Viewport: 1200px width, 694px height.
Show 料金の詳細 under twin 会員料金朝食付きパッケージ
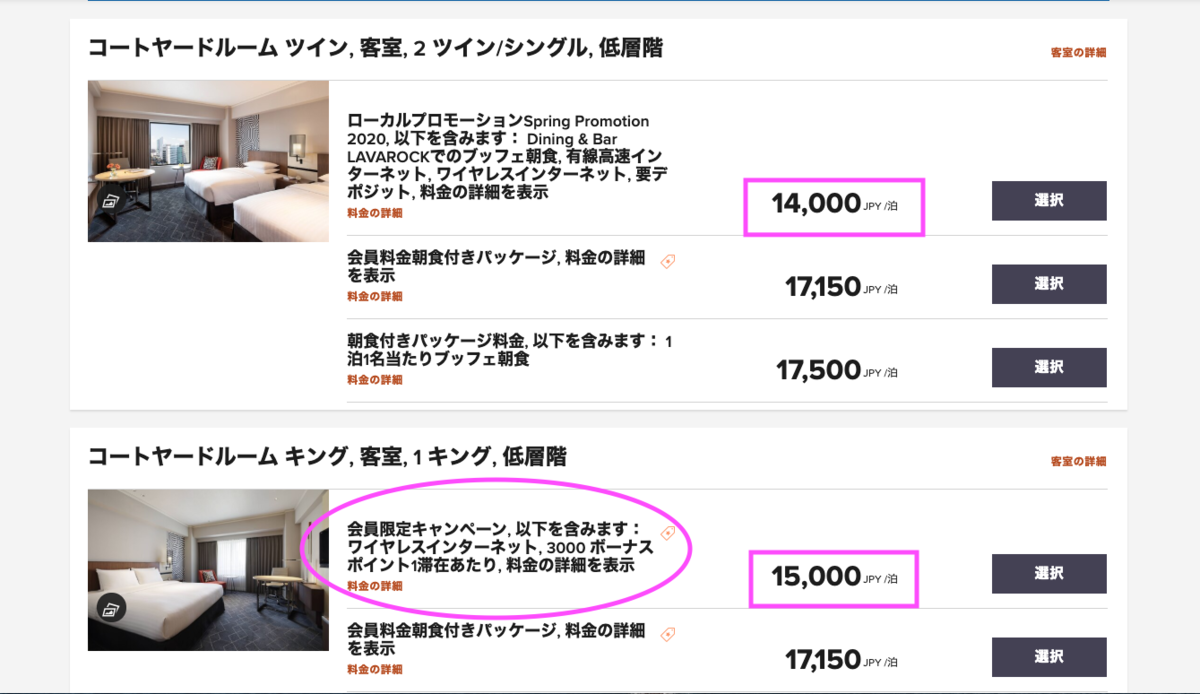[x=374, y=296]
